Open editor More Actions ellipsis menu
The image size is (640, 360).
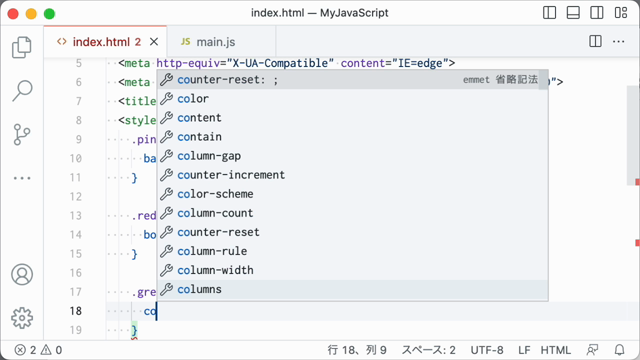coord(619,41)
